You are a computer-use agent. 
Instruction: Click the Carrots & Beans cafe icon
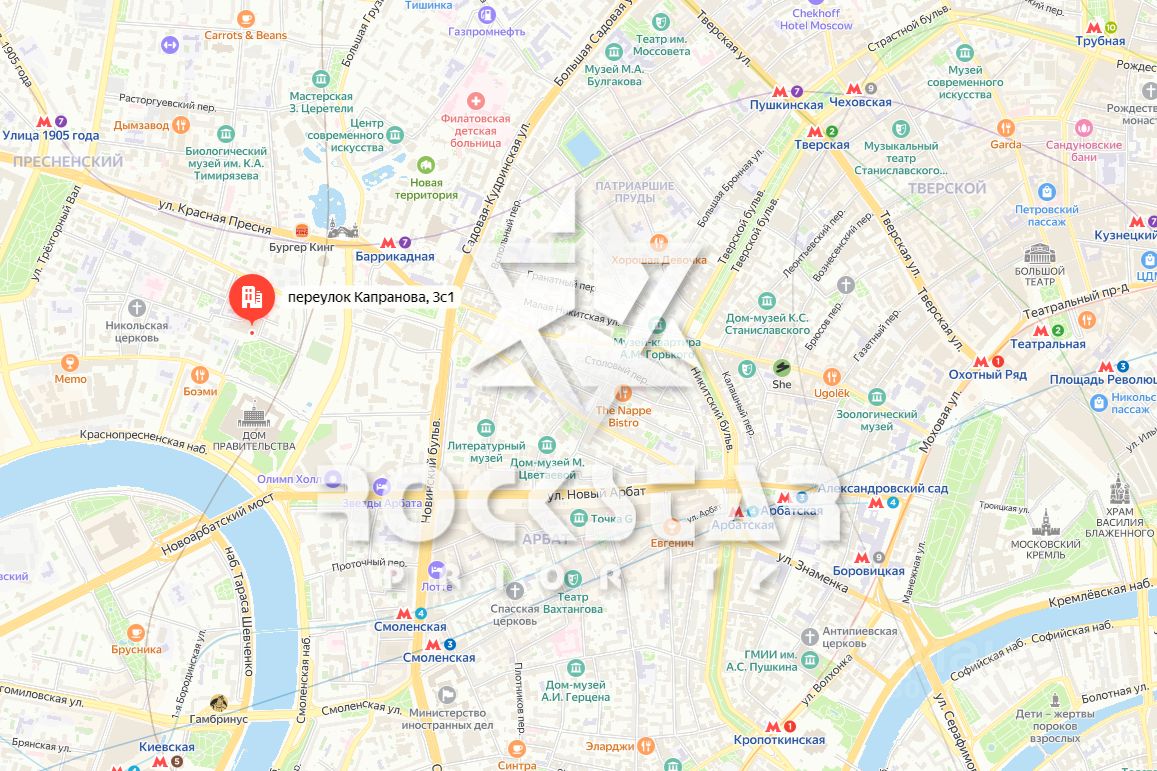(x=246, y=19)
